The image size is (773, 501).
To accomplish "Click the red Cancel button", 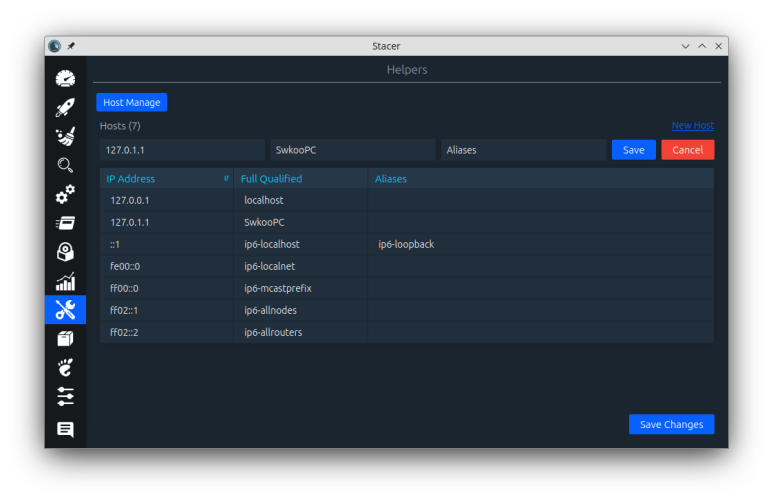I will 688,150.
